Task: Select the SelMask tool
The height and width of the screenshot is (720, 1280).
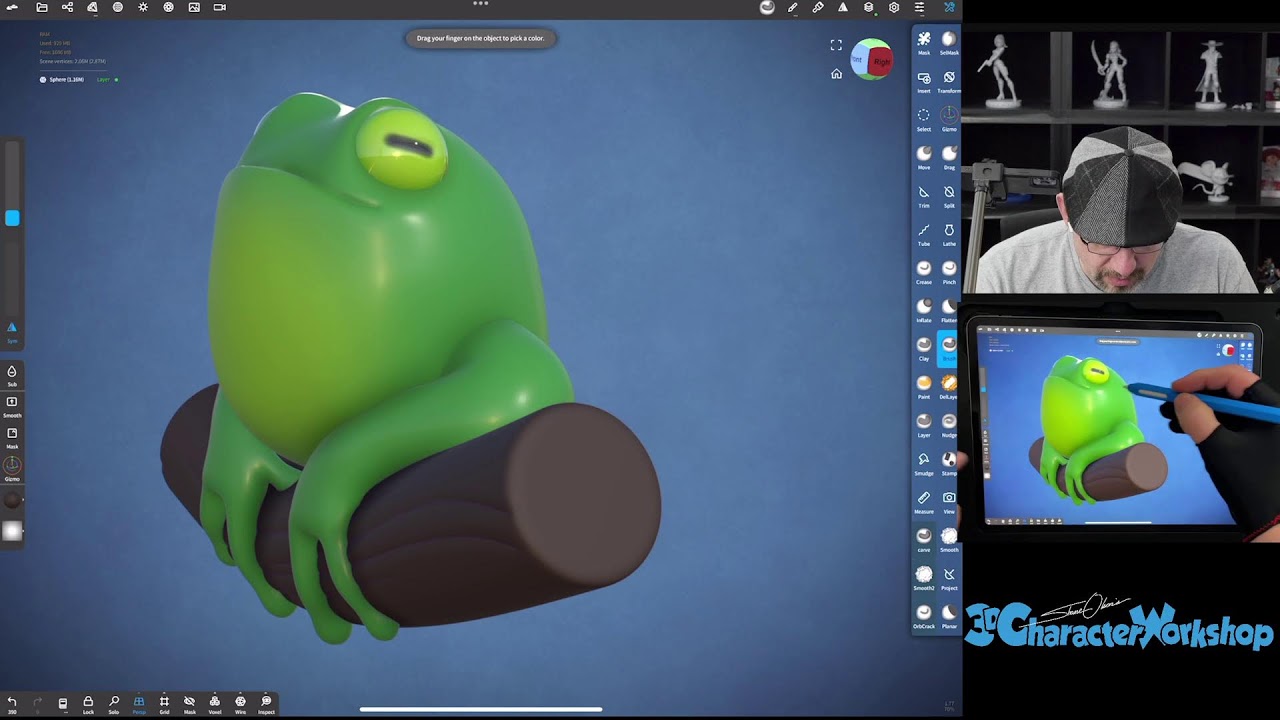Action: pyautogui.click(x=949, y=43)
